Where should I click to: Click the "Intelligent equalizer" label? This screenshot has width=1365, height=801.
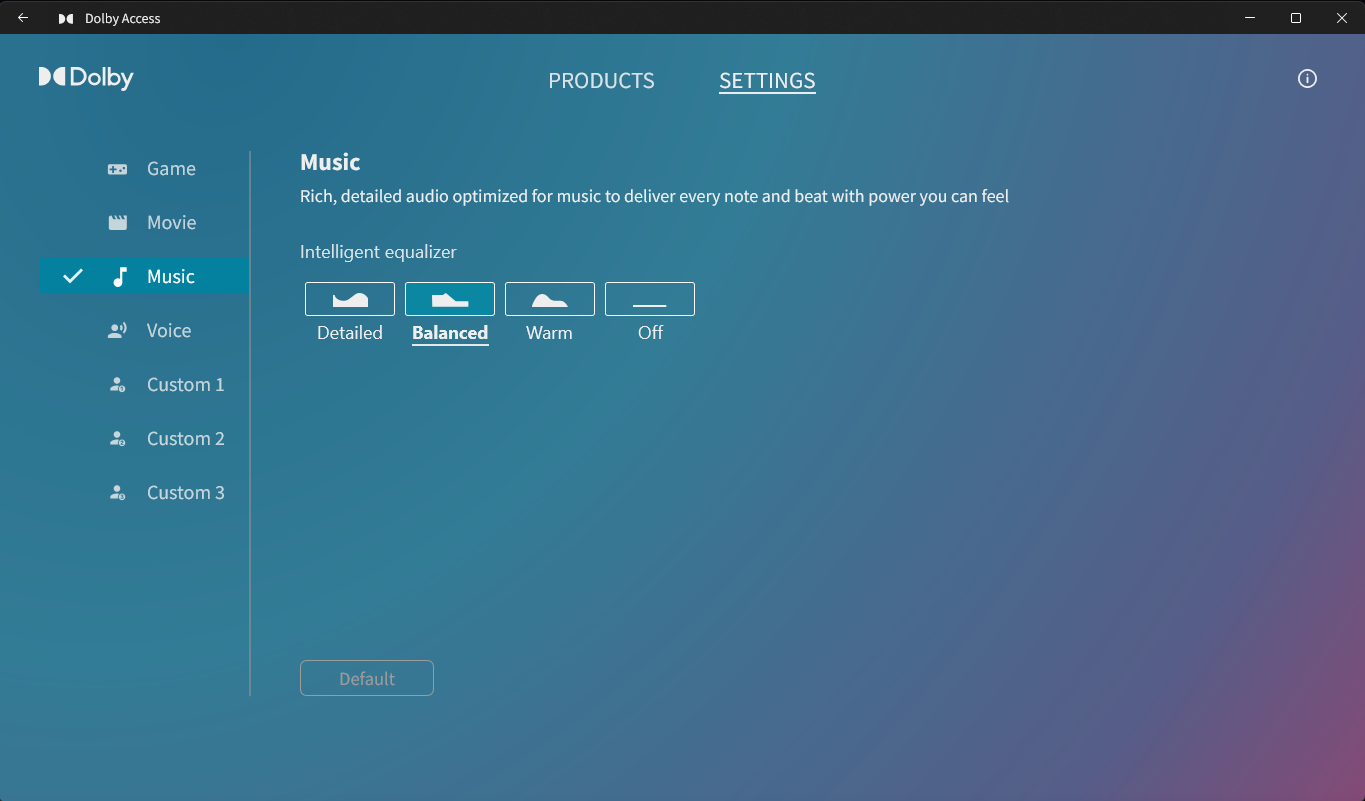click(378, 252)
